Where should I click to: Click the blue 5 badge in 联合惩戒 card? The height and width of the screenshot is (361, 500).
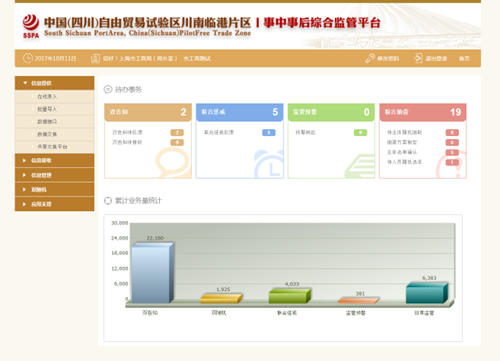[269, 133]
